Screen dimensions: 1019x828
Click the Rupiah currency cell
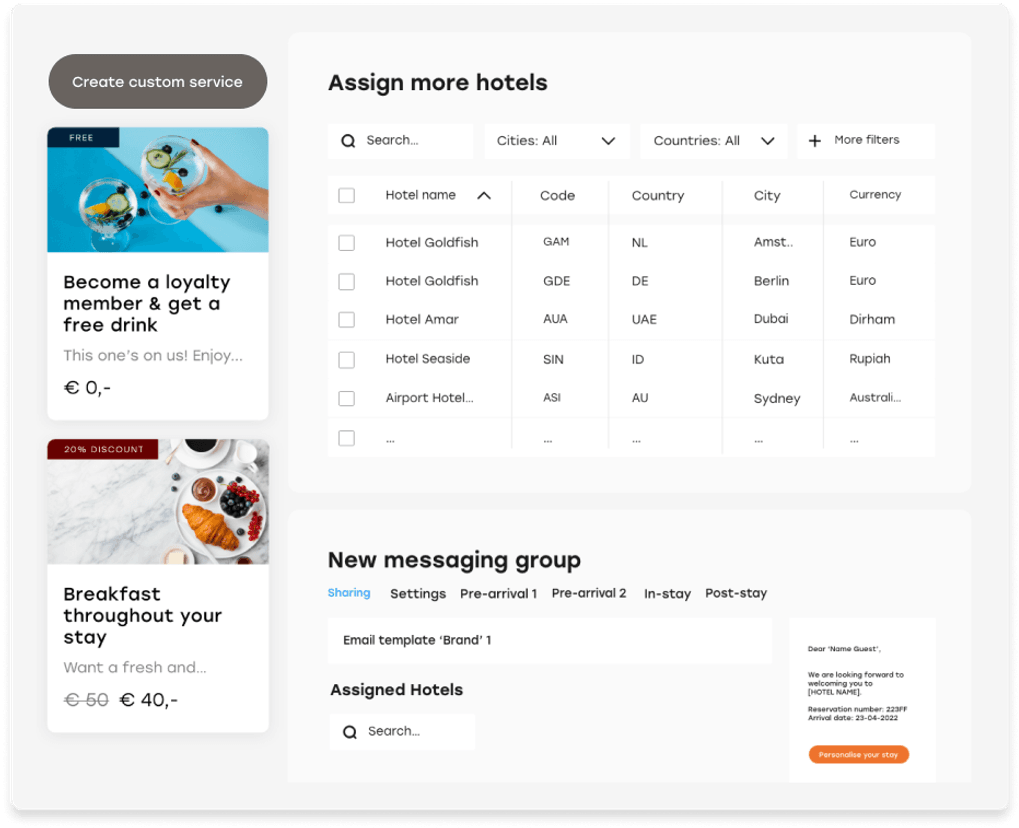tap(870, 359)
